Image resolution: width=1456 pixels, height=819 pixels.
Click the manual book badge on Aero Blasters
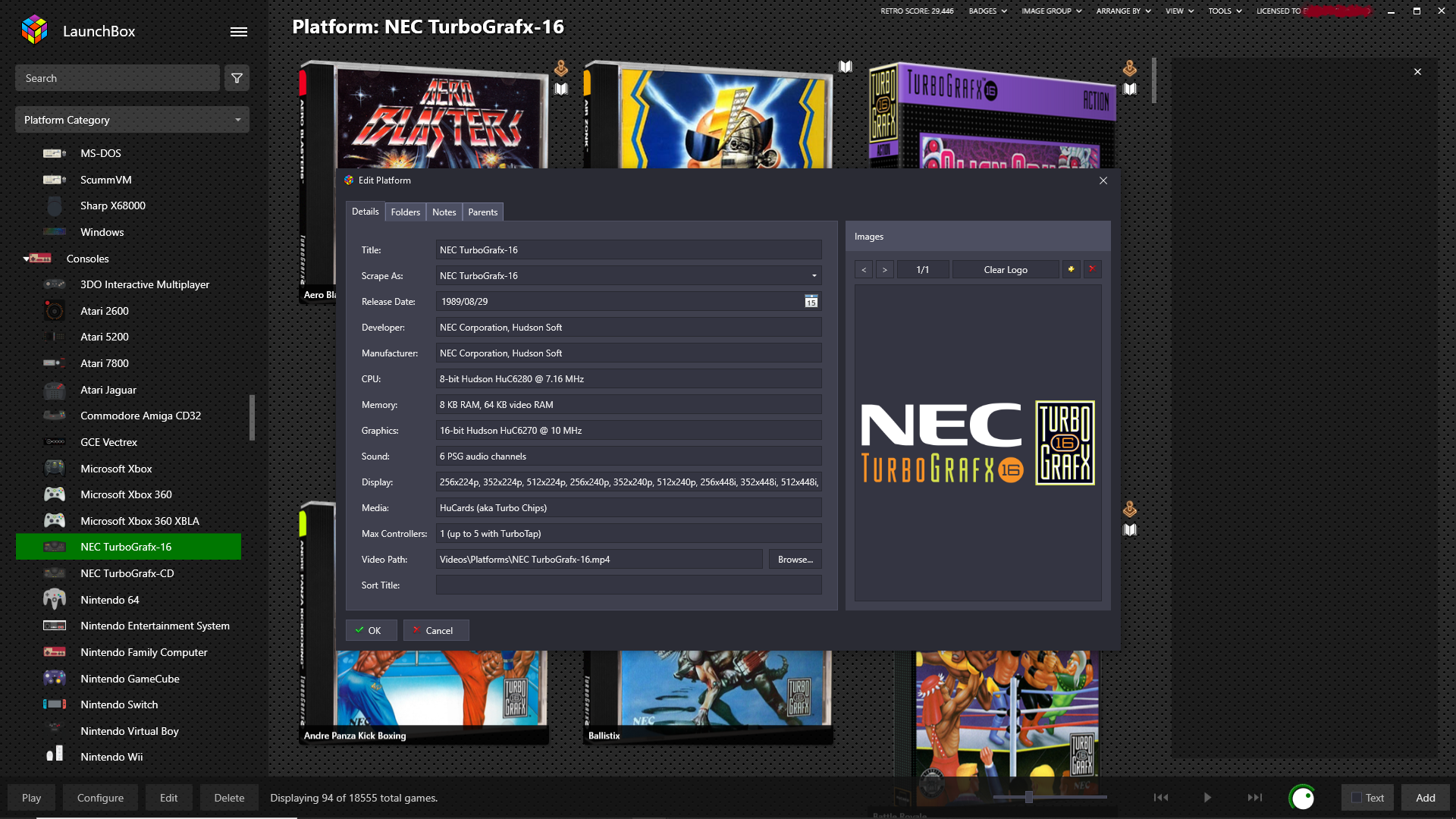pyautogui.click(x=561, y=89)
